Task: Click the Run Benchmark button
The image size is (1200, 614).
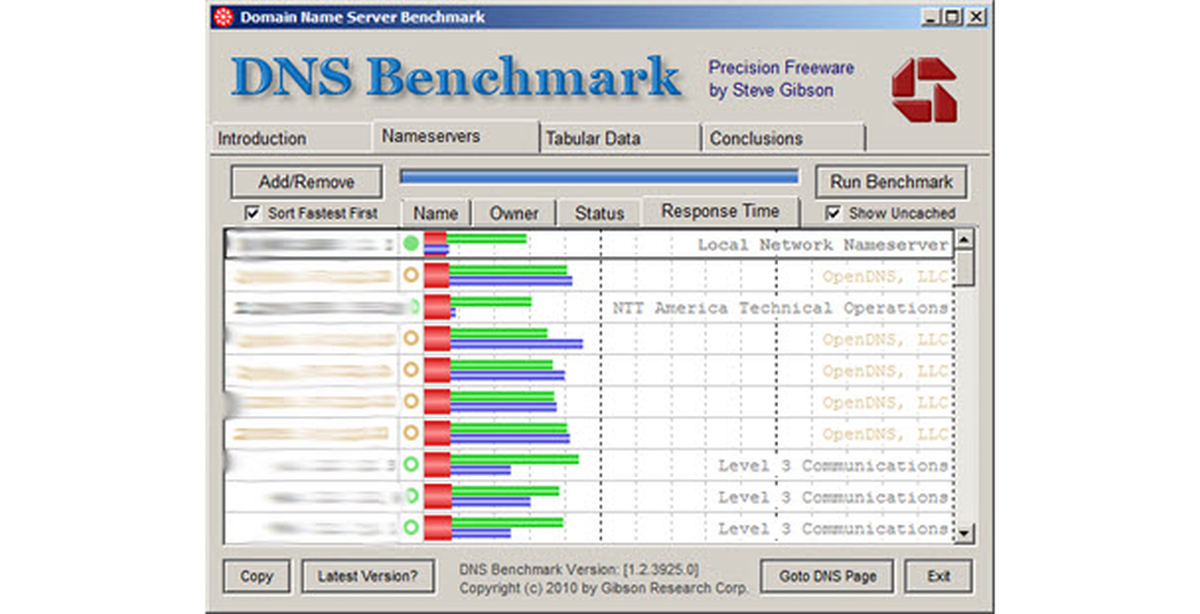Action: click(891, 182)
